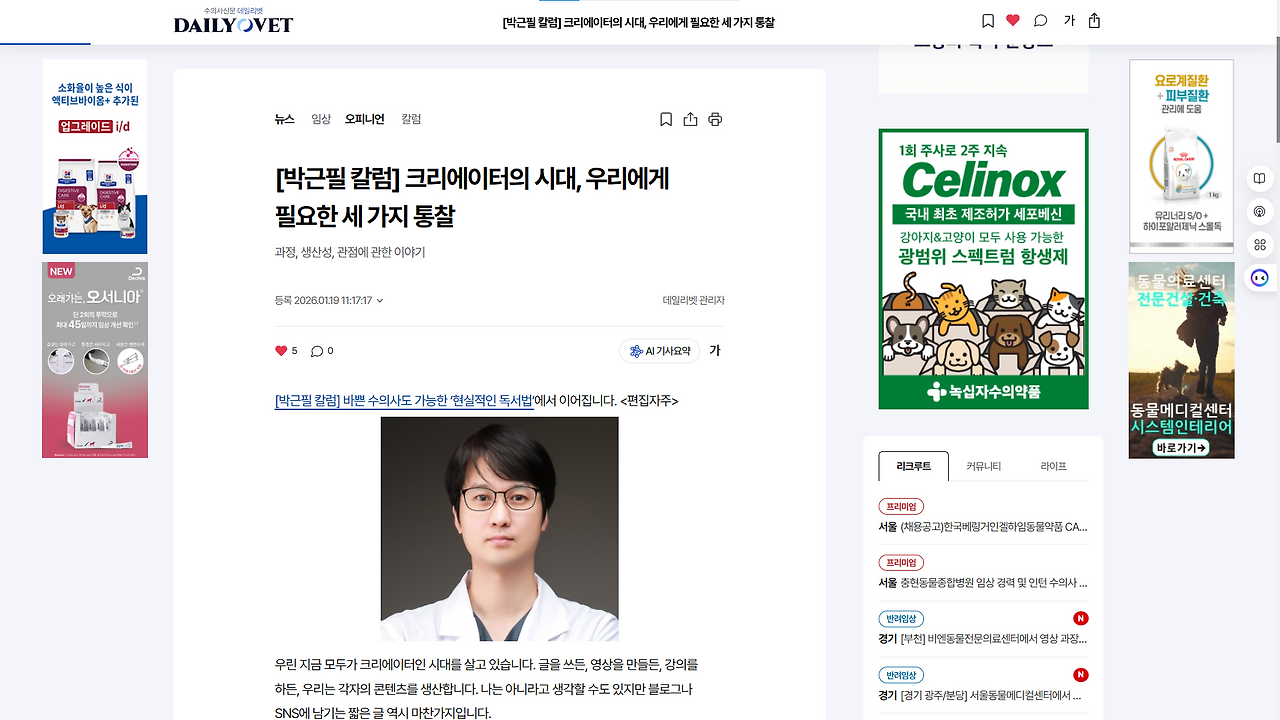Open the 오피니언 breadcrumb menu item
1280x720 pixels.
tap(365, 119)
